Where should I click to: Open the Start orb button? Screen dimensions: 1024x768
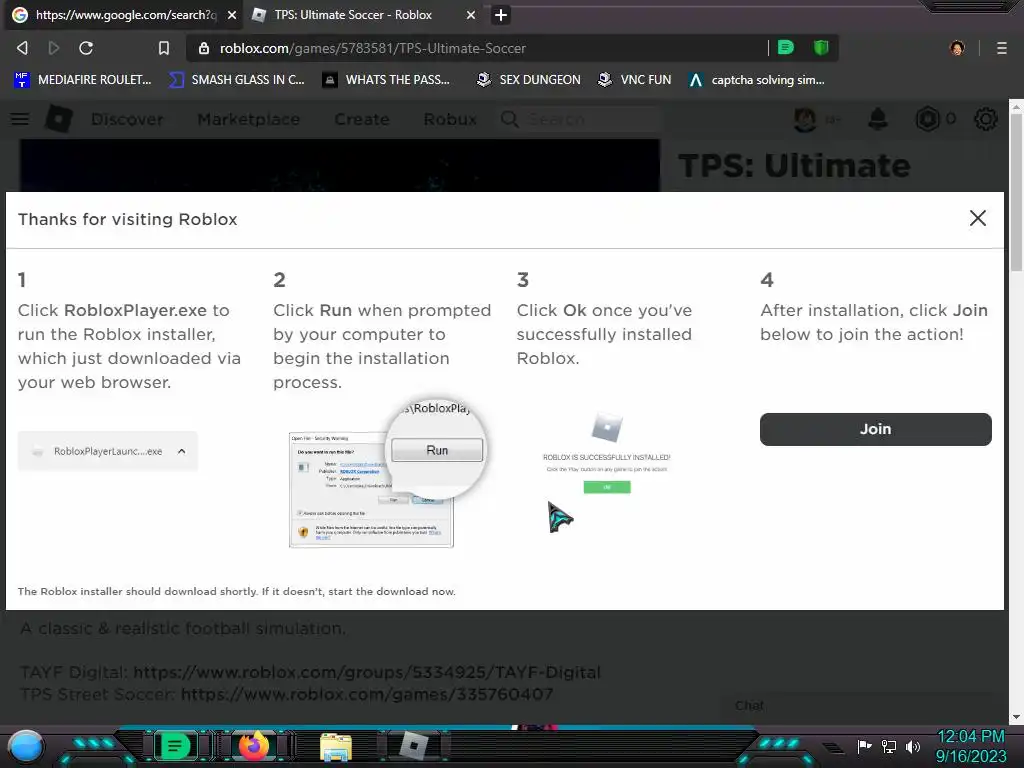click(26, 746)
